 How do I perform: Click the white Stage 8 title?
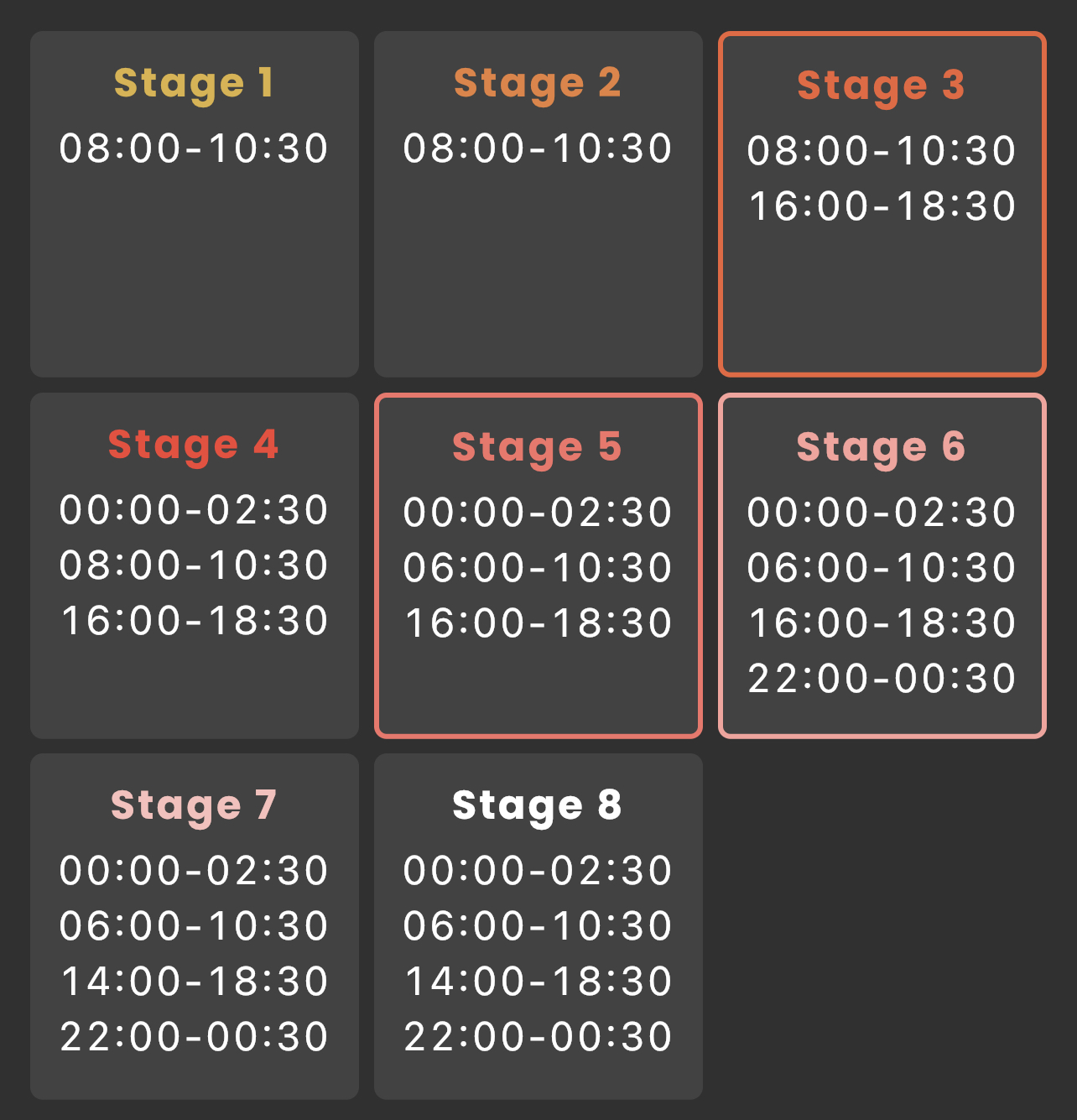tap(538, 805)
